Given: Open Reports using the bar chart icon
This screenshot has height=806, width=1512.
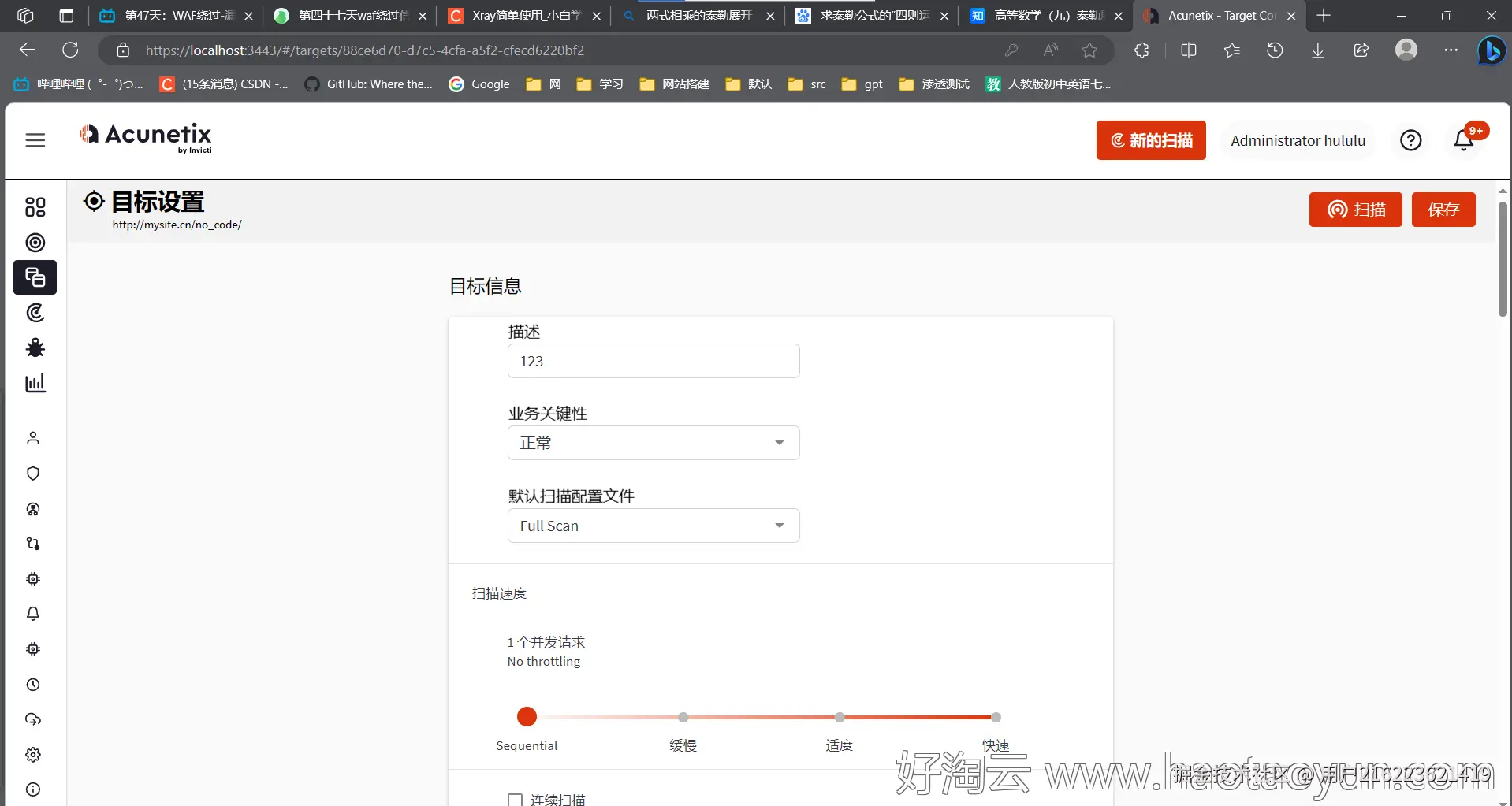Looking at the screenshot, I should 35,383.
